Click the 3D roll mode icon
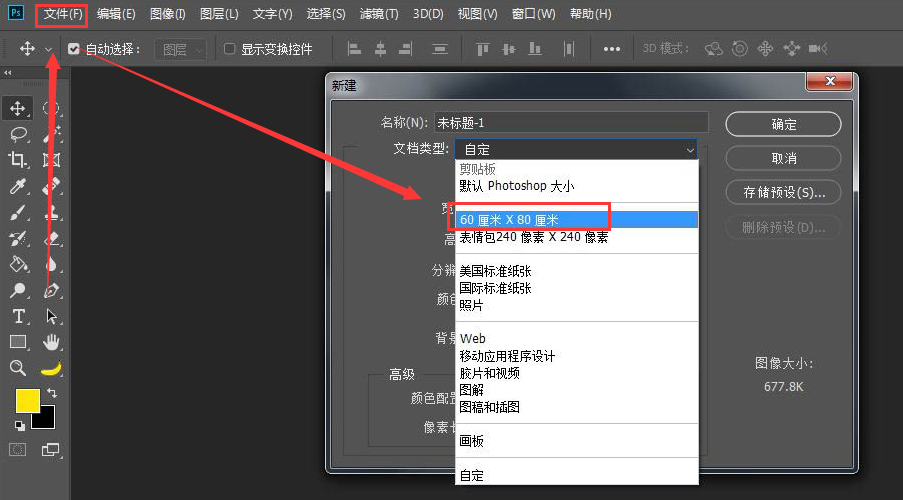903x500 pixels. pos(740,49)
